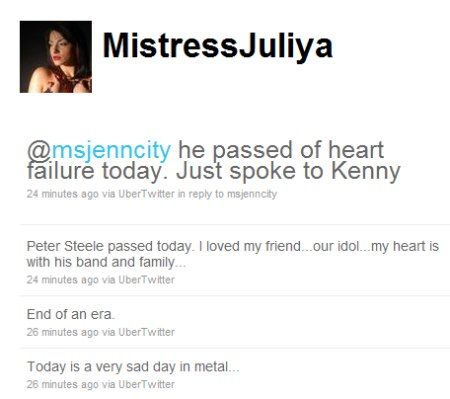Click UberTwitter under the 'sad day in metal' tweet
The image size is (450, 399).
(x=146, y=384)
